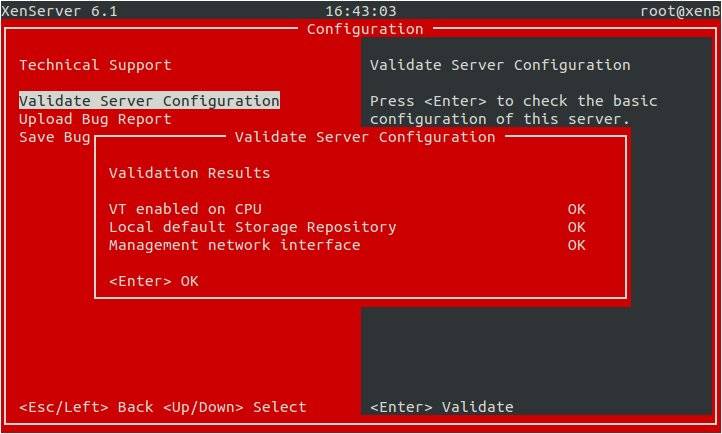This screenshot has width=722, height=434.
Task: Click the VT enabled on CPU row
Action: click(347, 209)
